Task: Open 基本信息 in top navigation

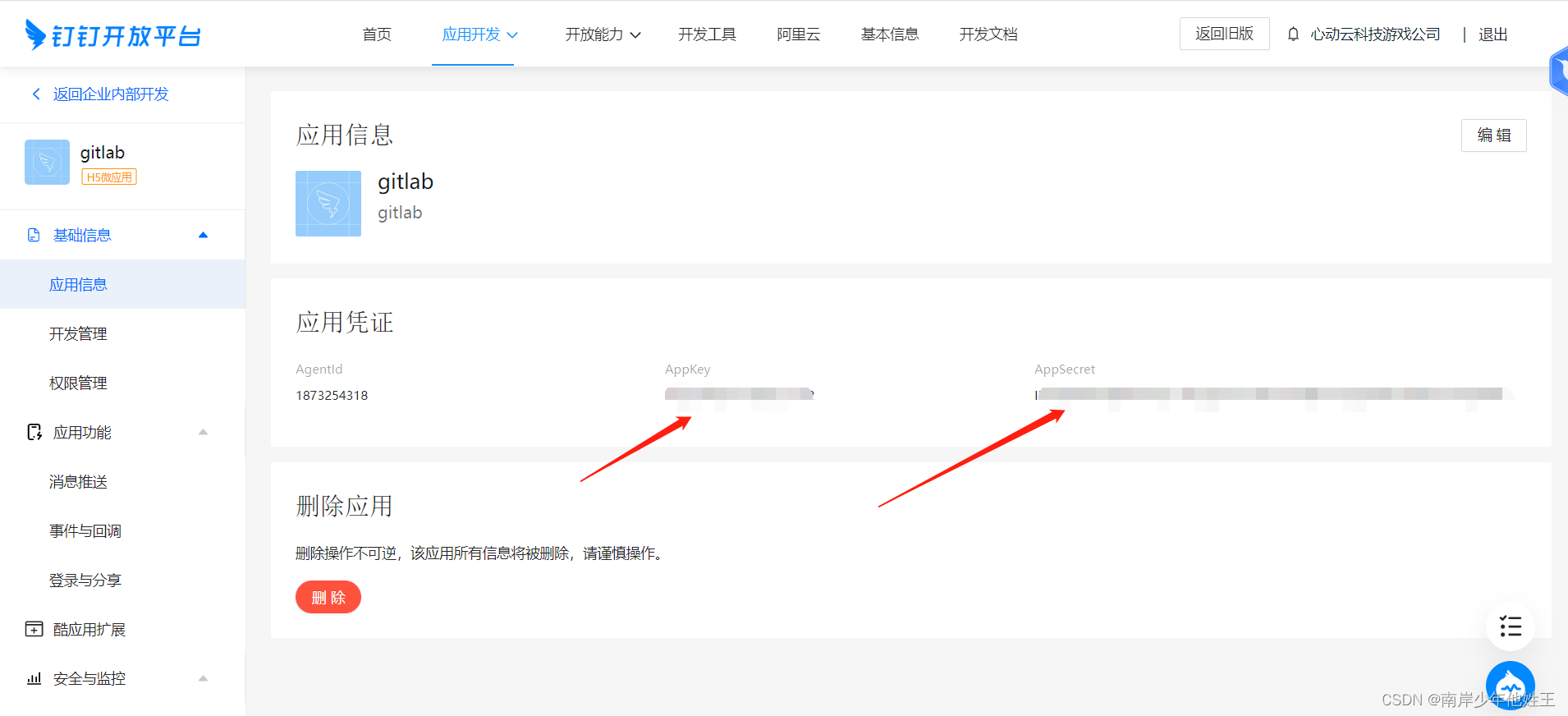Action: [x=890, y=34]
